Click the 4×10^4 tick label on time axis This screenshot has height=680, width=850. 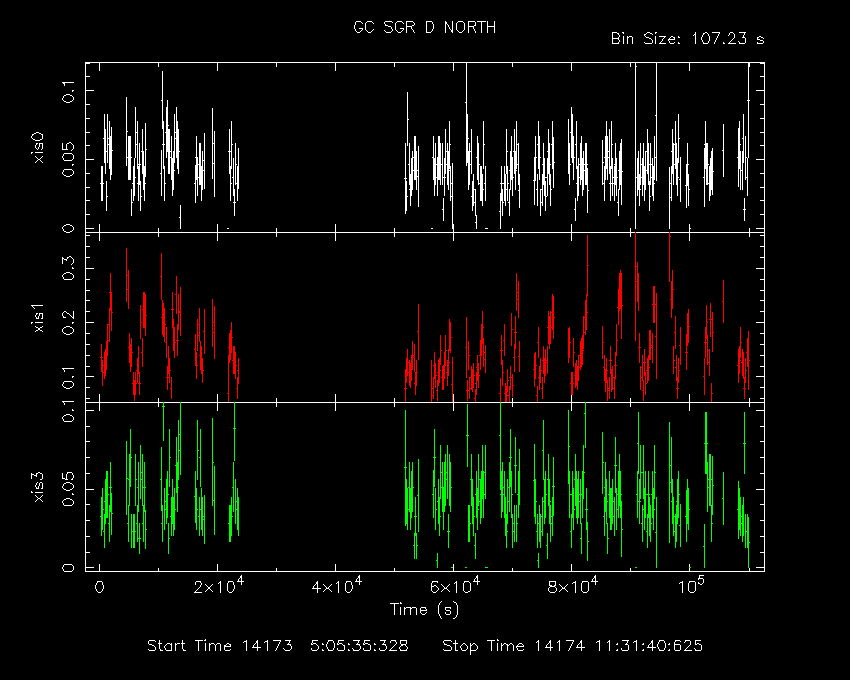(x=337, y=587)
